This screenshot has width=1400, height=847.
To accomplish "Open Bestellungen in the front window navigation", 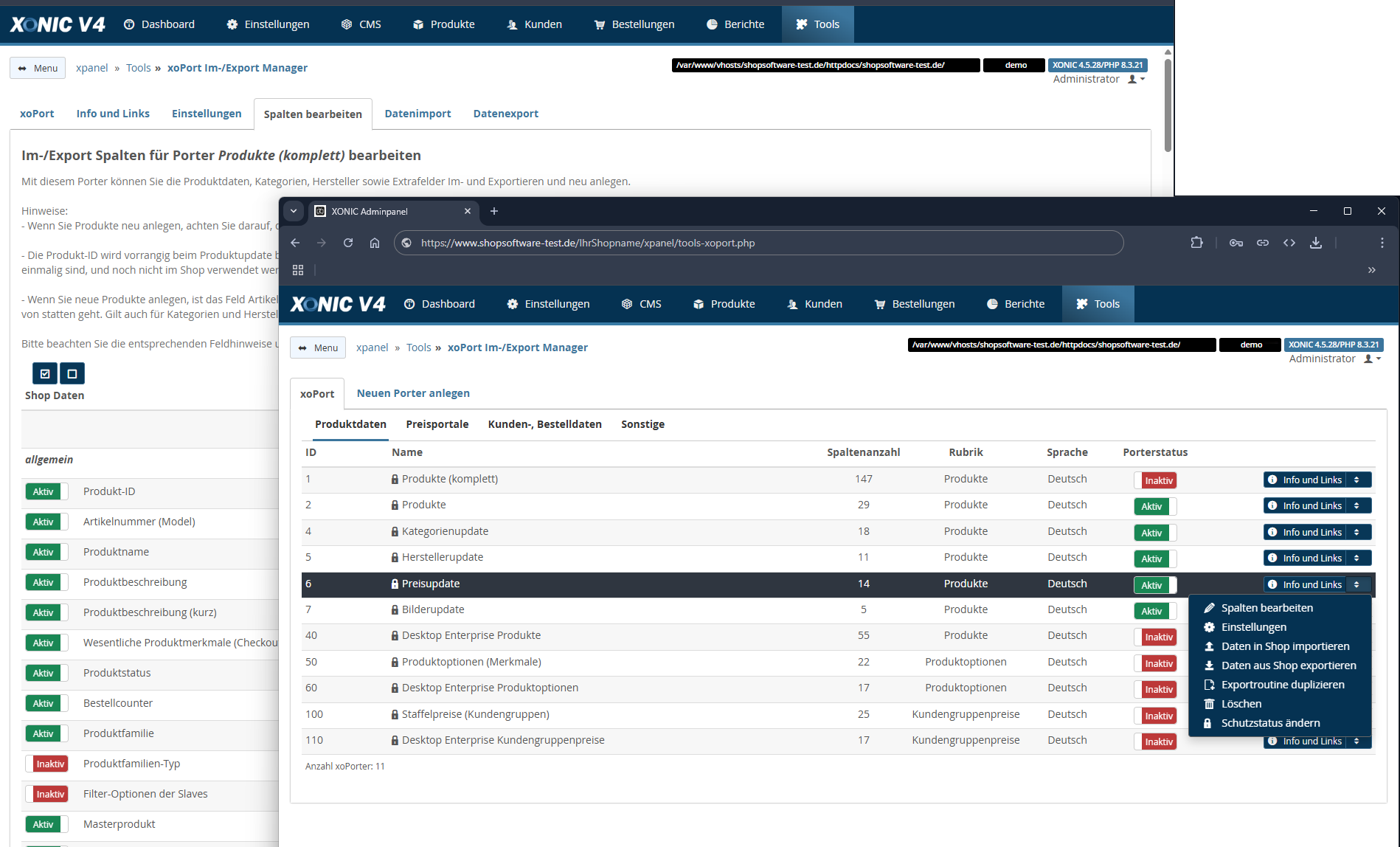I will pyautogui.click(x=915, y=304).
